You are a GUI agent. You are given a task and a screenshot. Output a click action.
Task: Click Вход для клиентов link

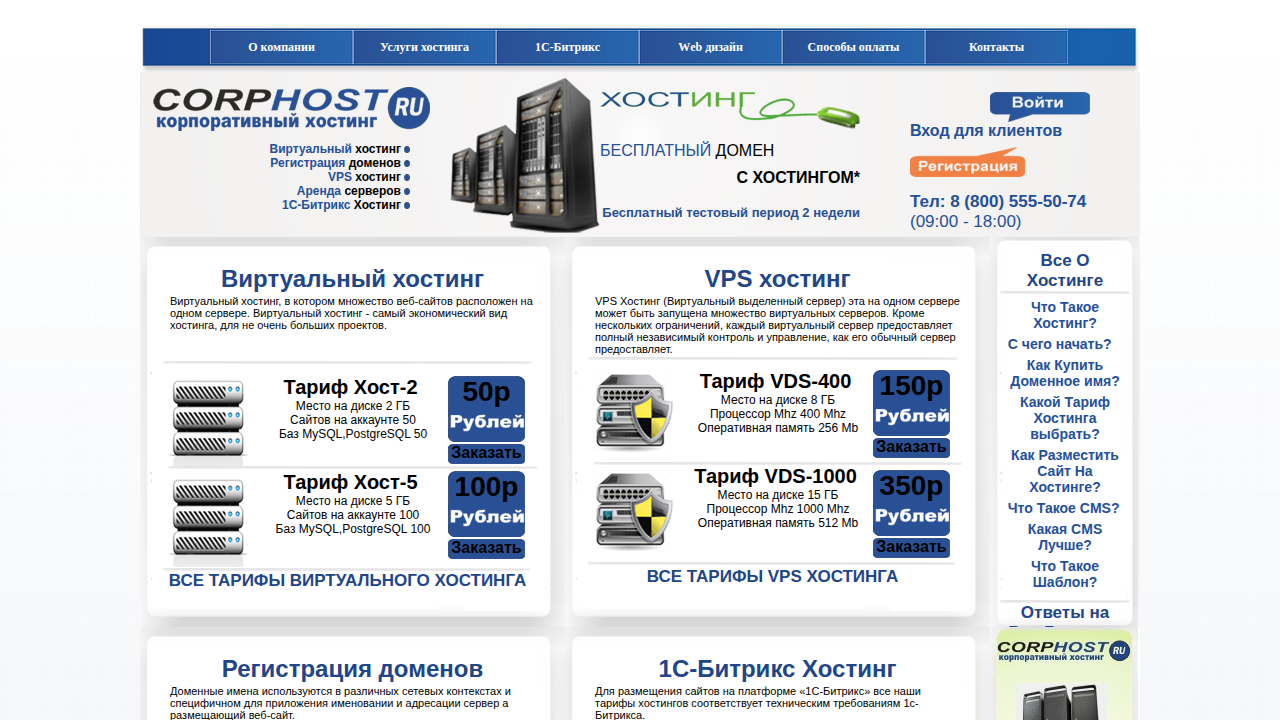click(986, 131)
